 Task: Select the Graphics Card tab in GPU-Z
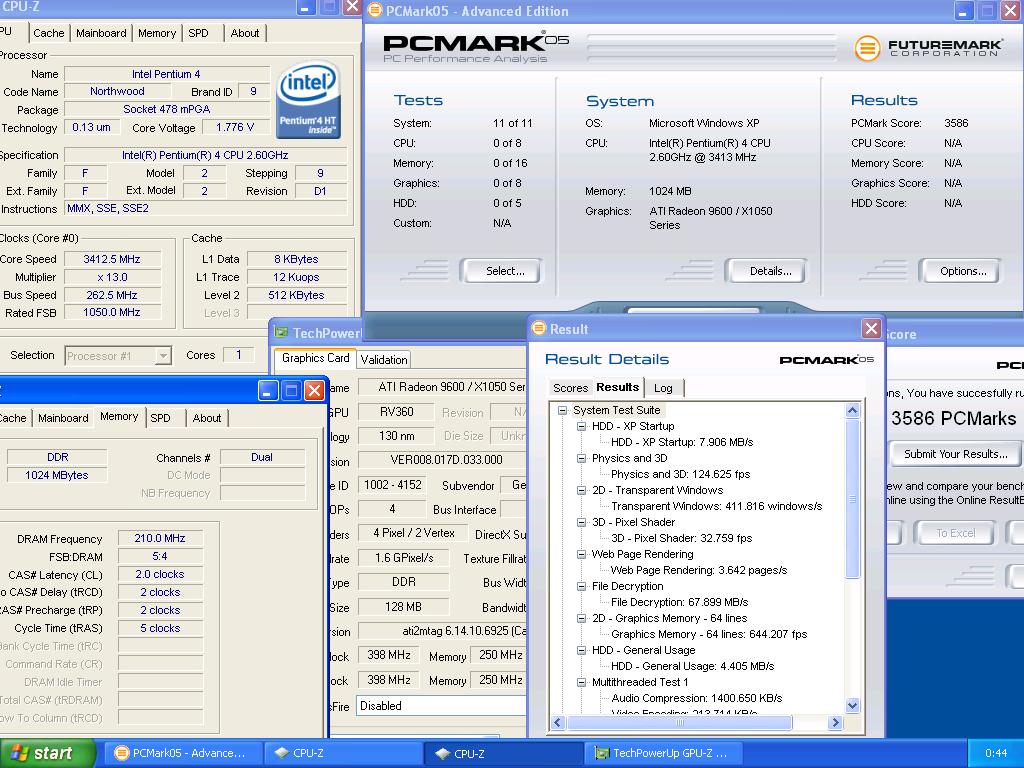pos(315,358)
